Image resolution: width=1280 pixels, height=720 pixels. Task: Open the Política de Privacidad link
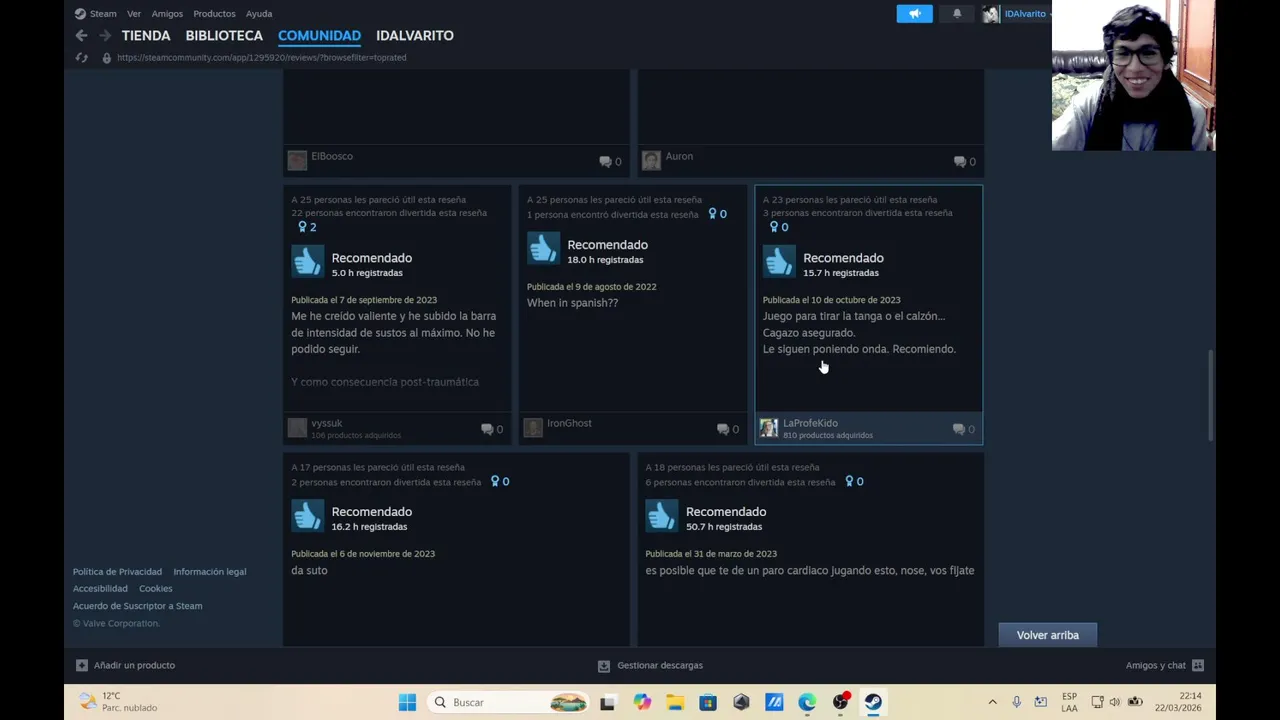coord(117,572)
